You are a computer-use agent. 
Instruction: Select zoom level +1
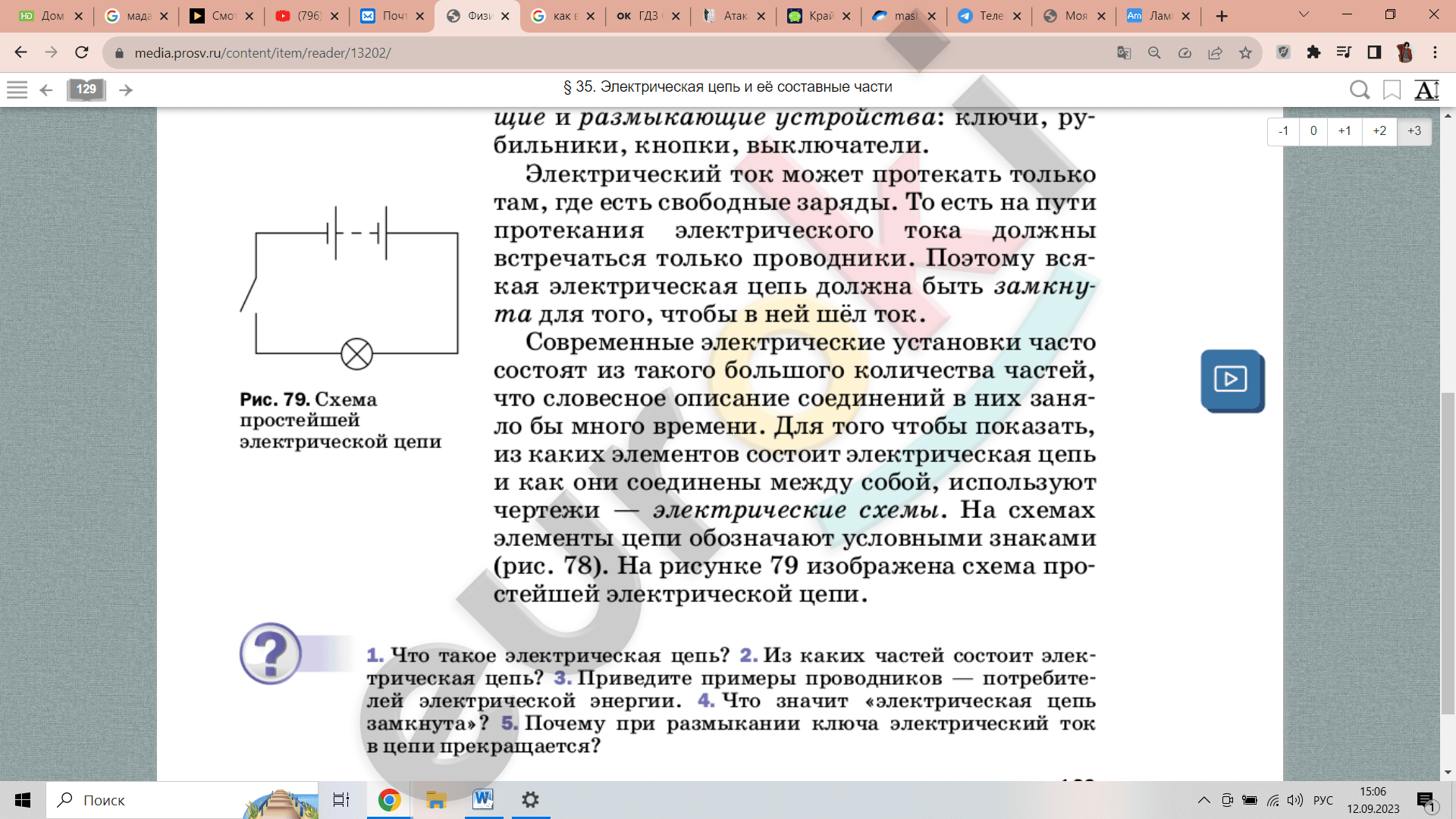pos(1345,130)
